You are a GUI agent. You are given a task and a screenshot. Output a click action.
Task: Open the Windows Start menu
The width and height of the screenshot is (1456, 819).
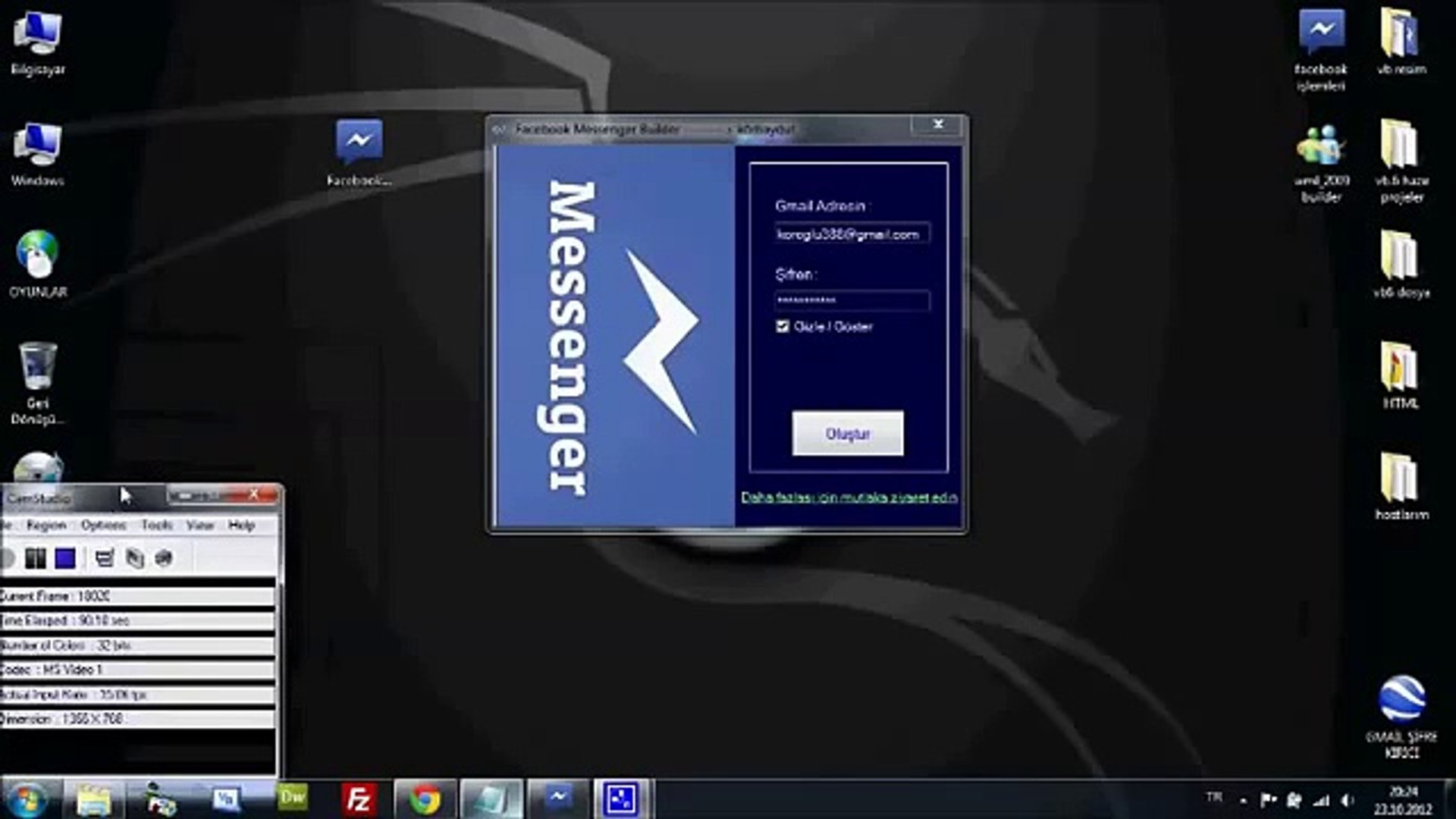point(27,799)
